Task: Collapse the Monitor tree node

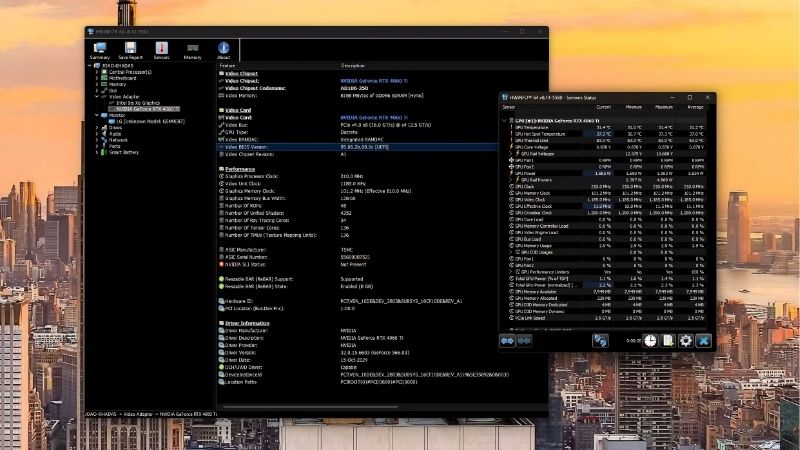Action: 96,115
